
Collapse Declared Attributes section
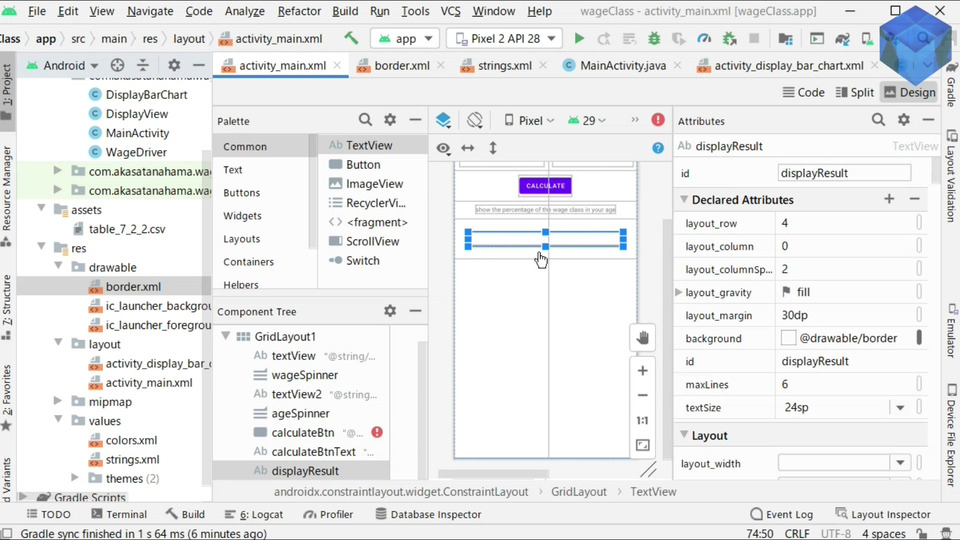coord(684,199)
